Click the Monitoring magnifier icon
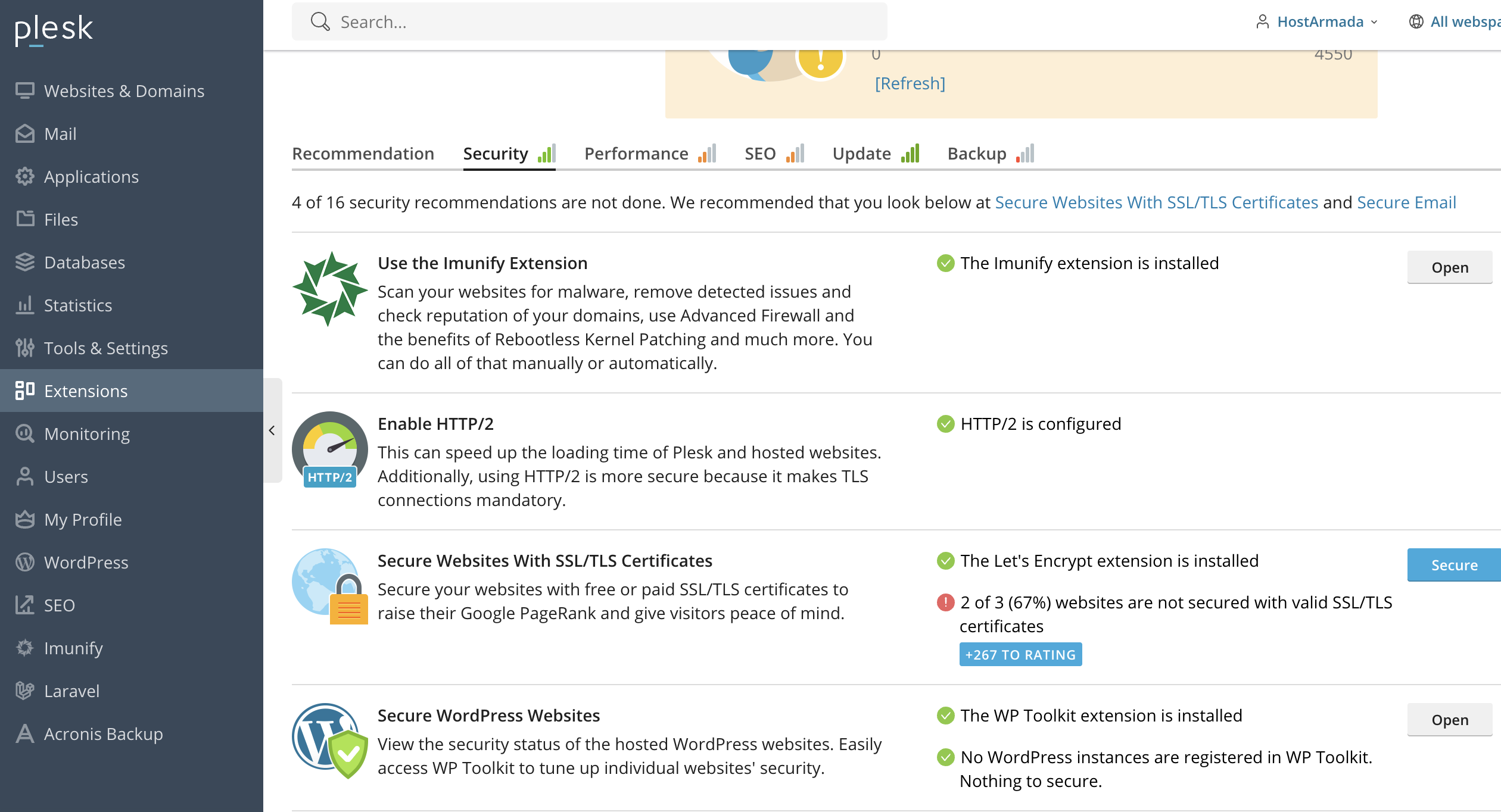Viewport: 1501px width, 812px height. pos(25,433)
